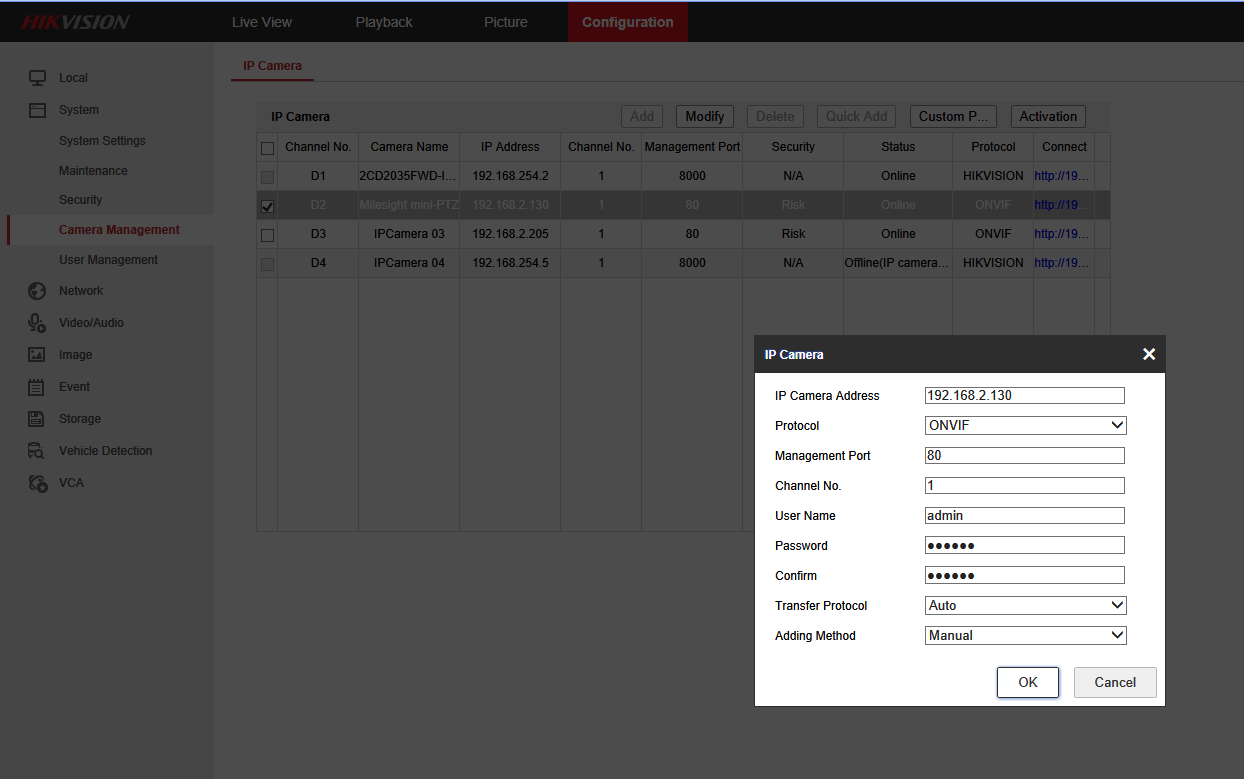The height and width of the screenshot is (779, 1244).
Task: Click the IP Camera Address input field
Action: 1024,396
